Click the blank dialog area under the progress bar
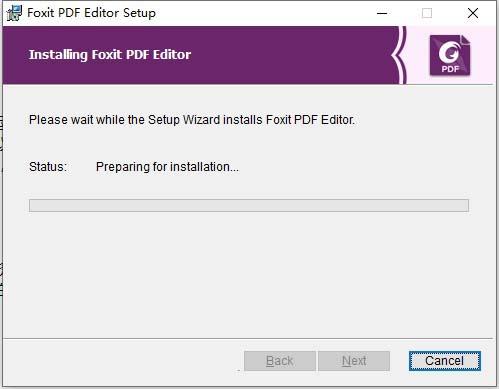Viewport: 499px width, 389px height. click(249, 273)
